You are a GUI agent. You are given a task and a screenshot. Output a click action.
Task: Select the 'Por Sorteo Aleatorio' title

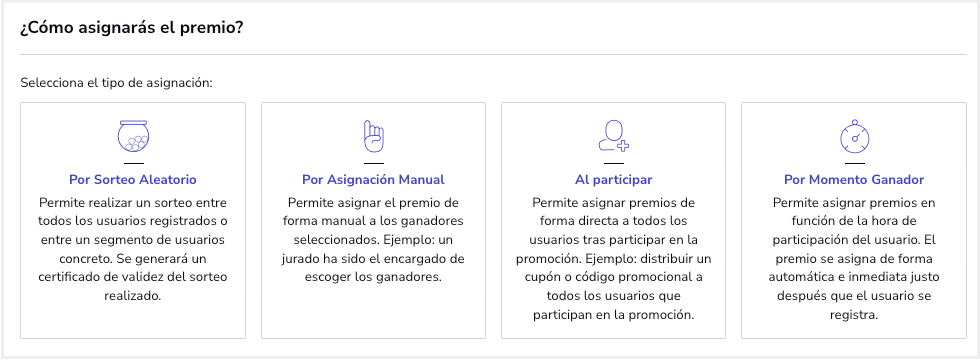coord(133,180)
